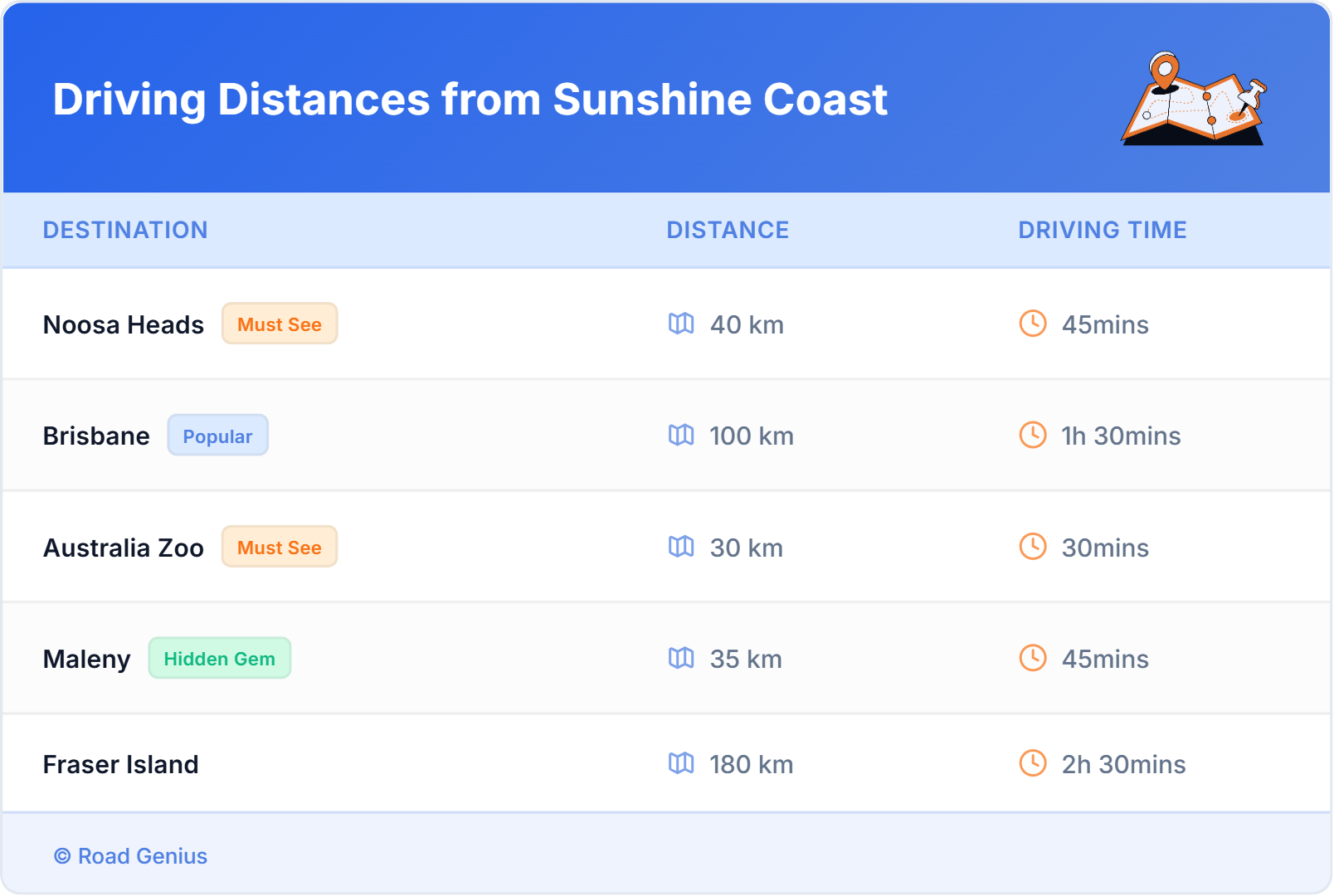1334x896 pixels.
Task: Click the map icon beside 180 km
Action: click(681, 763)
